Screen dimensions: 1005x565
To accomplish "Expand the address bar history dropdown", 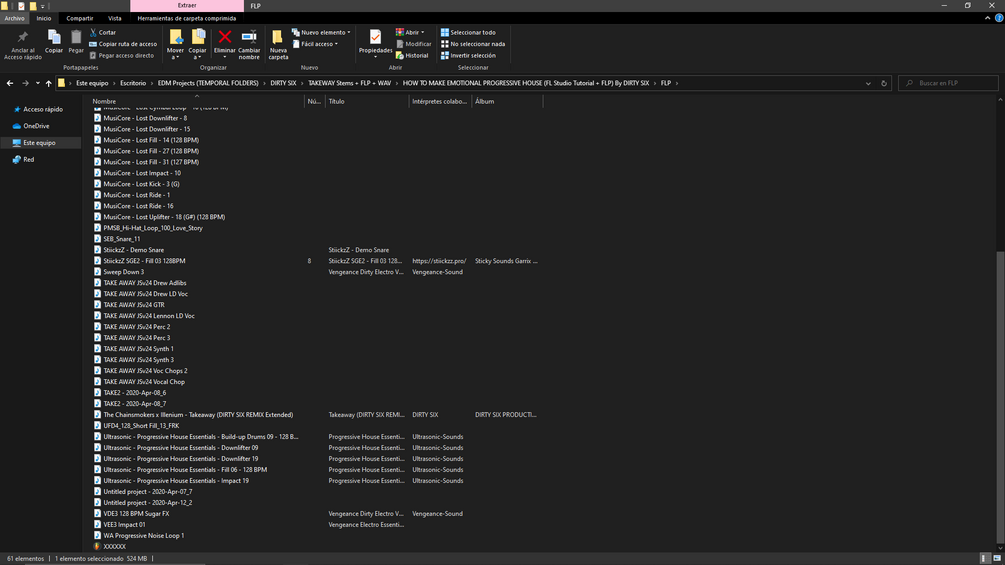I will click(x=868, y=83).
